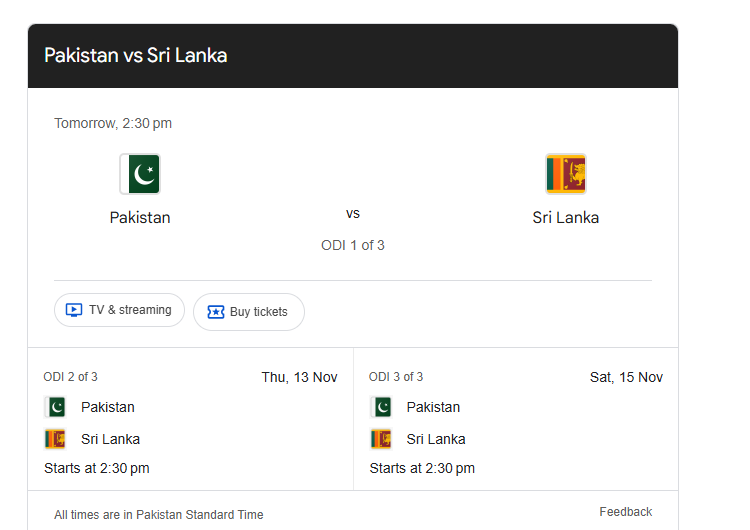750x530 pixels.
Task: Click the Thu, 13 Nov match date
Action: click(299, 377)
